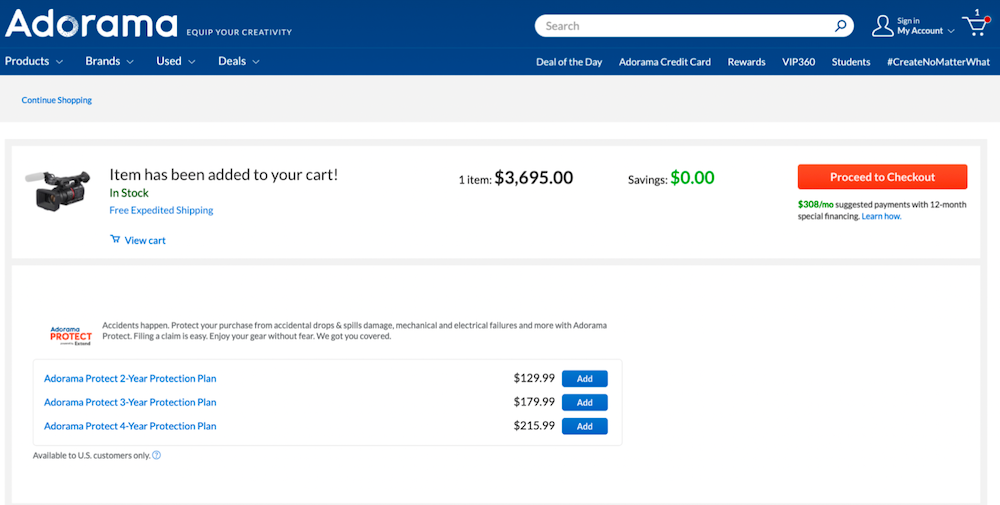Open the My Account dropdown

[x=925, y=31]
